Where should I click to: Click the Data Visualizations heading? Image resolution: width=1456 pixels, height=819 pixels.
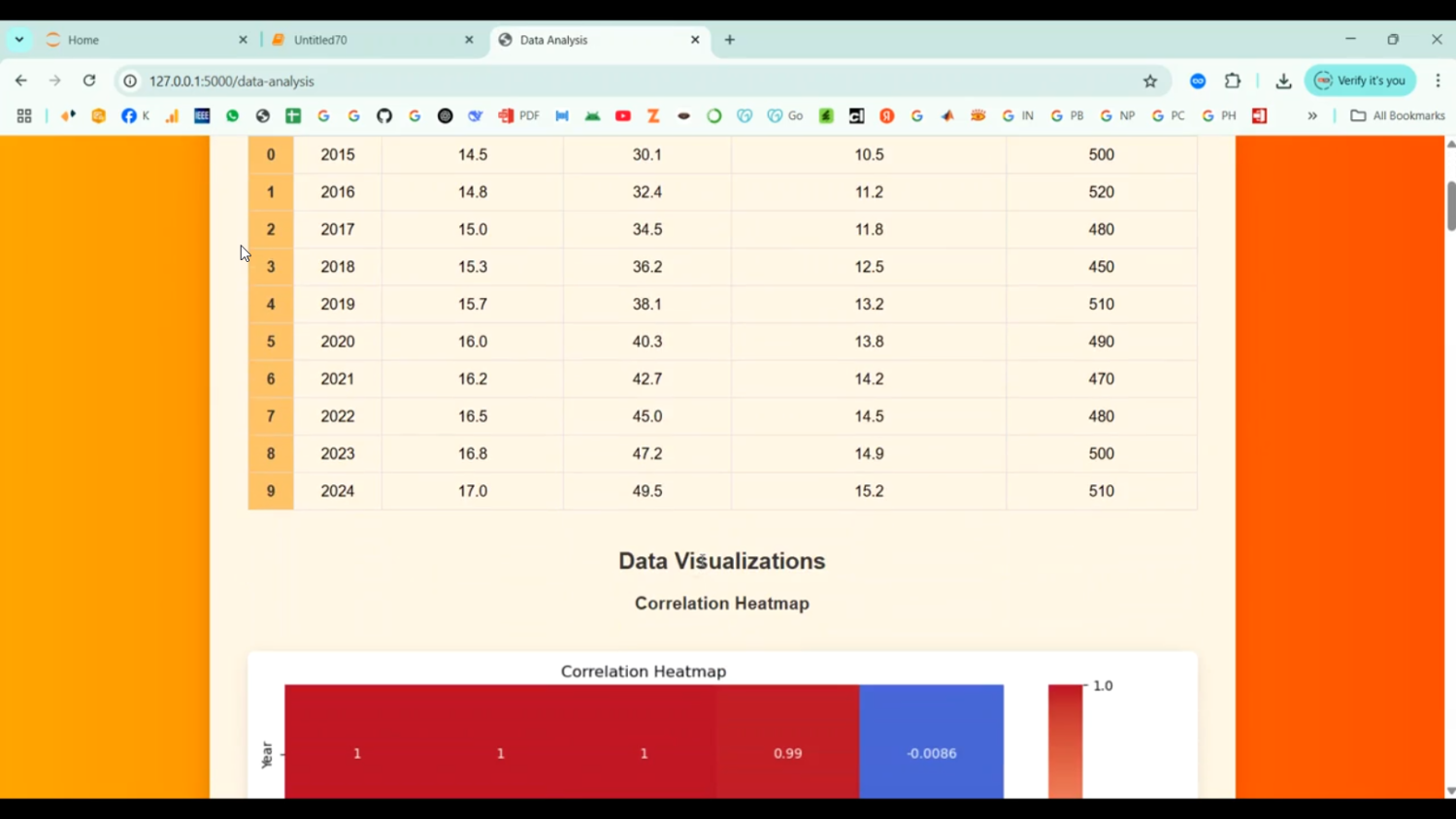pyautogui.click(x=722, y=561)
